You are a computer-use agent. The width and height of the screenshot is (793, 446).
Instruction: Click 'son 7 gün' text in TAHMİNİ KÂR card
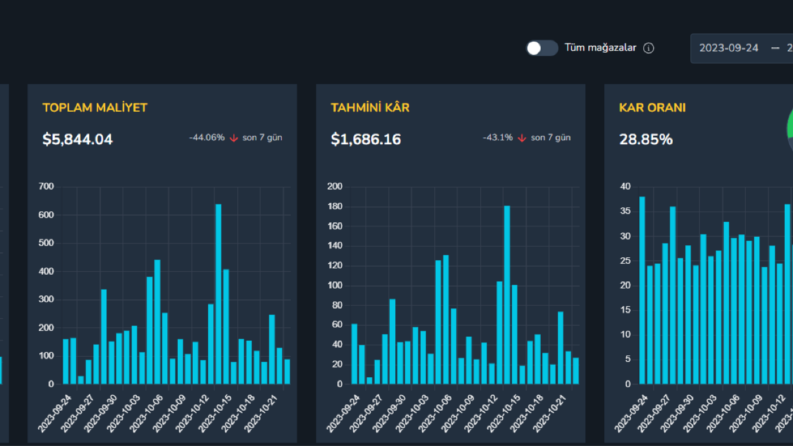pyautogui.click(x=550, y=138)
